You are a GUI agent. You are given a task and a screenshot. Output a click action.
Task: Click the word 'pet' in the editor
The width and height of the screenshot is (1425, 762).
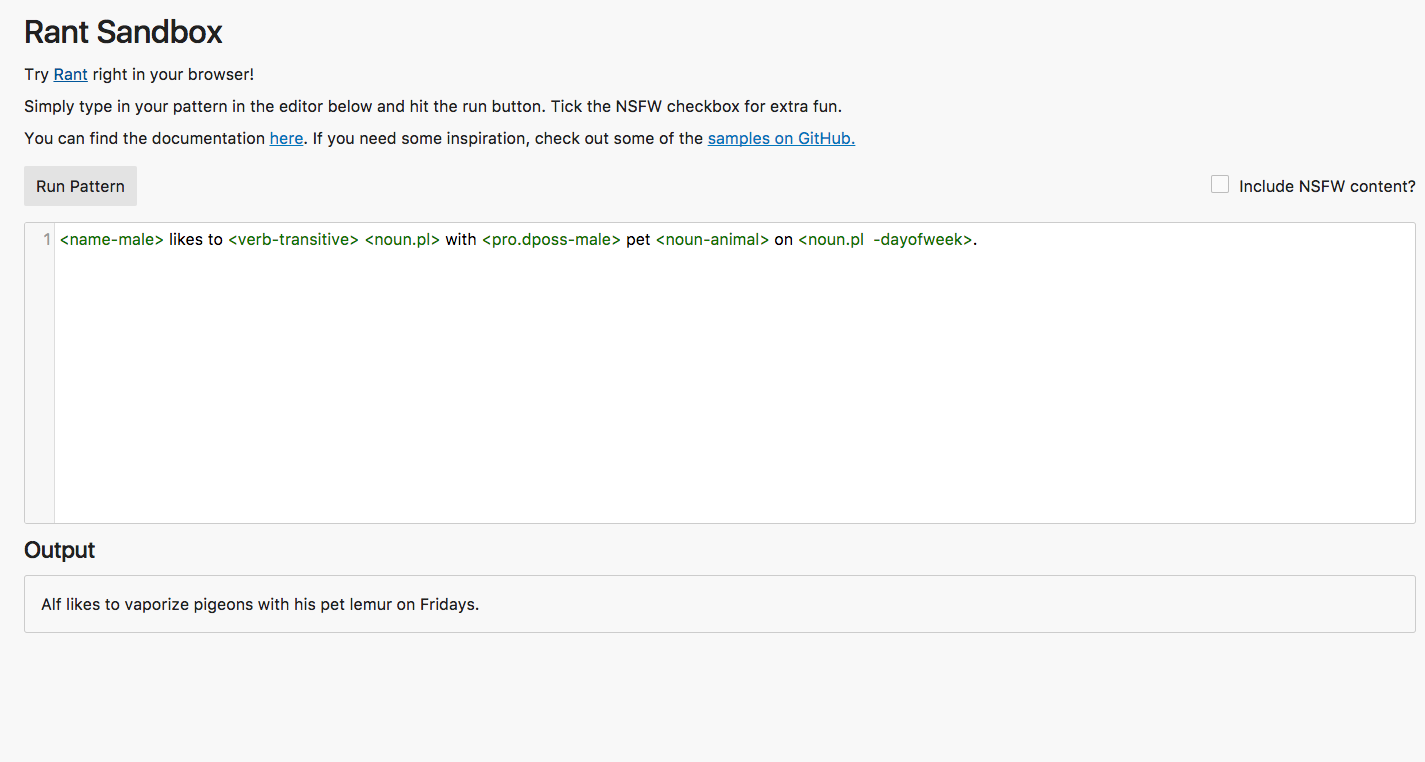[638, 240]
